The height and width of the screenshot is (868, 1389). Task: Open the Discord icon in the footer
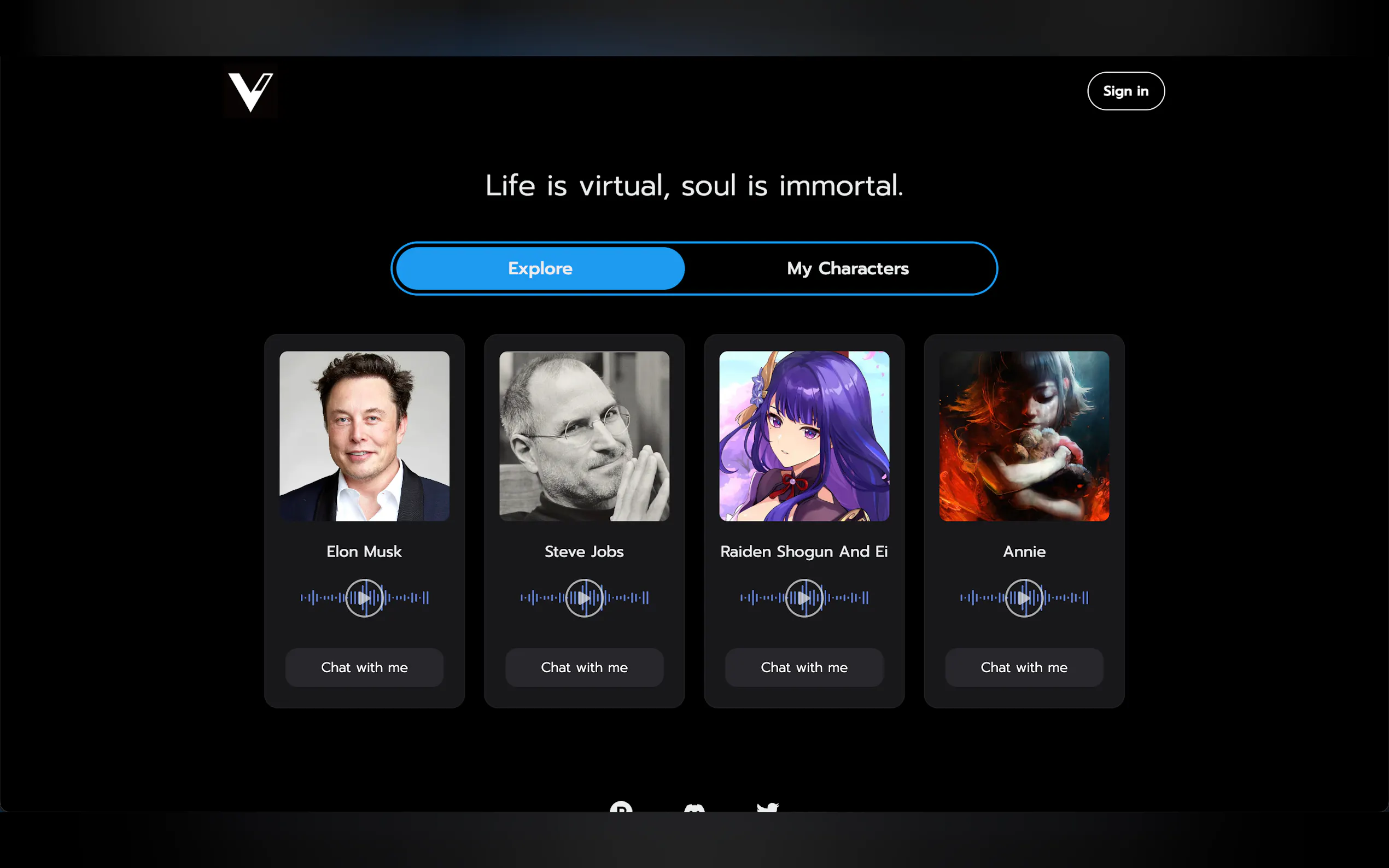(x=694, y=808)
